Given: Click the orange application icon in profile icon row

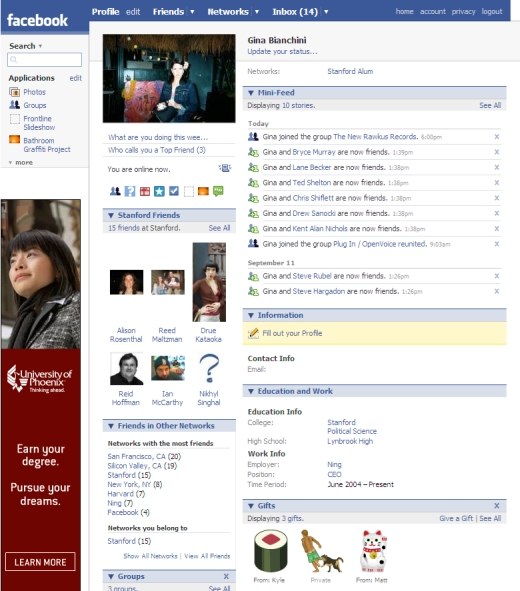Looking at the screenshot, I should 203,191.
